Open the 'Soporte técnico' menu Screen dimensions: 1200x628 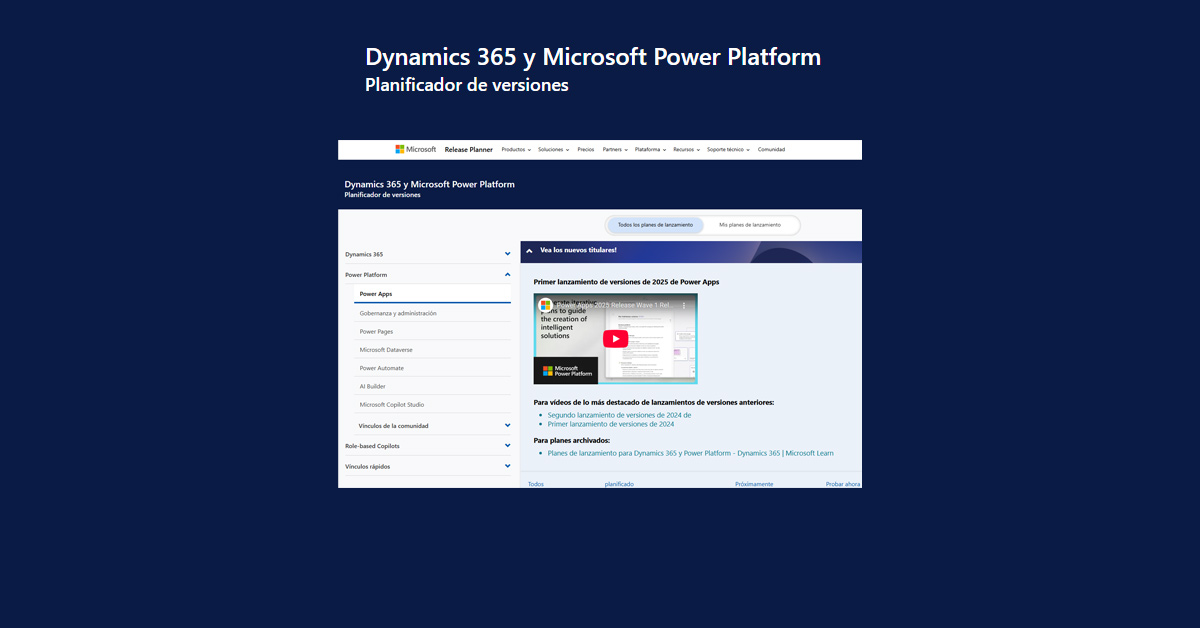728,149
